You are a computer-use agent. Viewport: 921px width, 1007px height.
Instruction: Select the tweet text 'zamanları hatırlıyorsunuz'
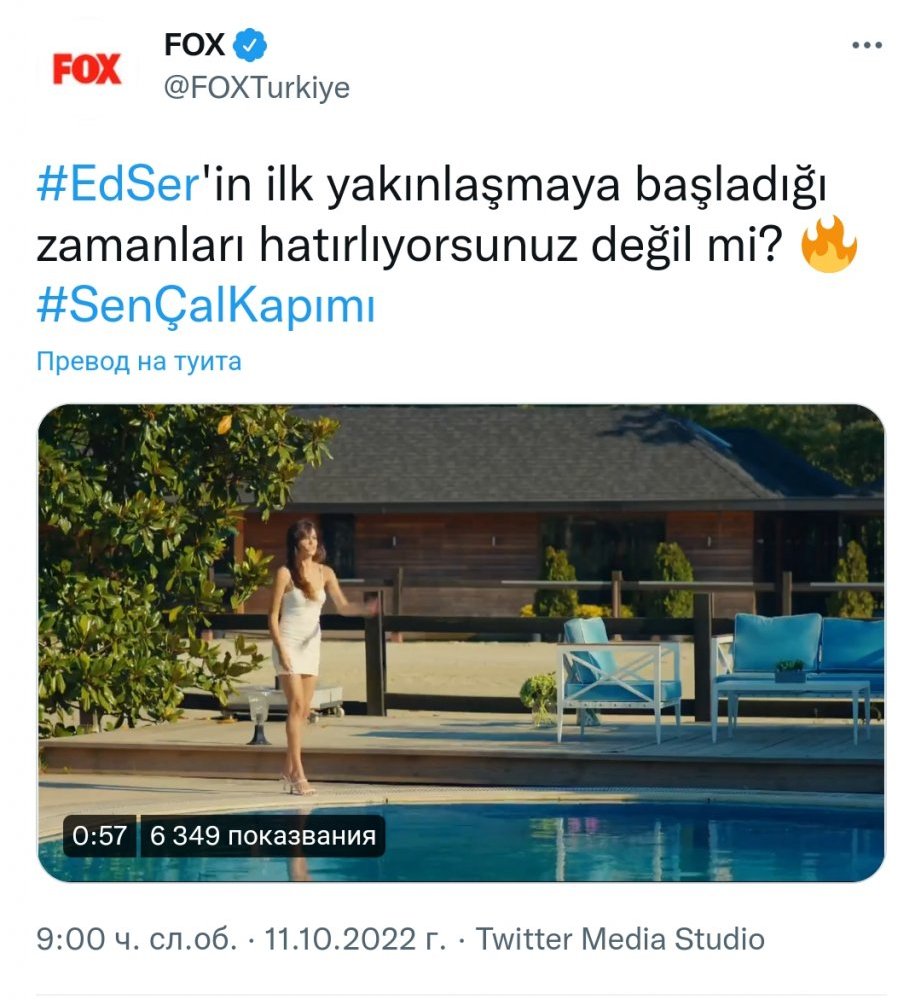[x=307, y=247]
